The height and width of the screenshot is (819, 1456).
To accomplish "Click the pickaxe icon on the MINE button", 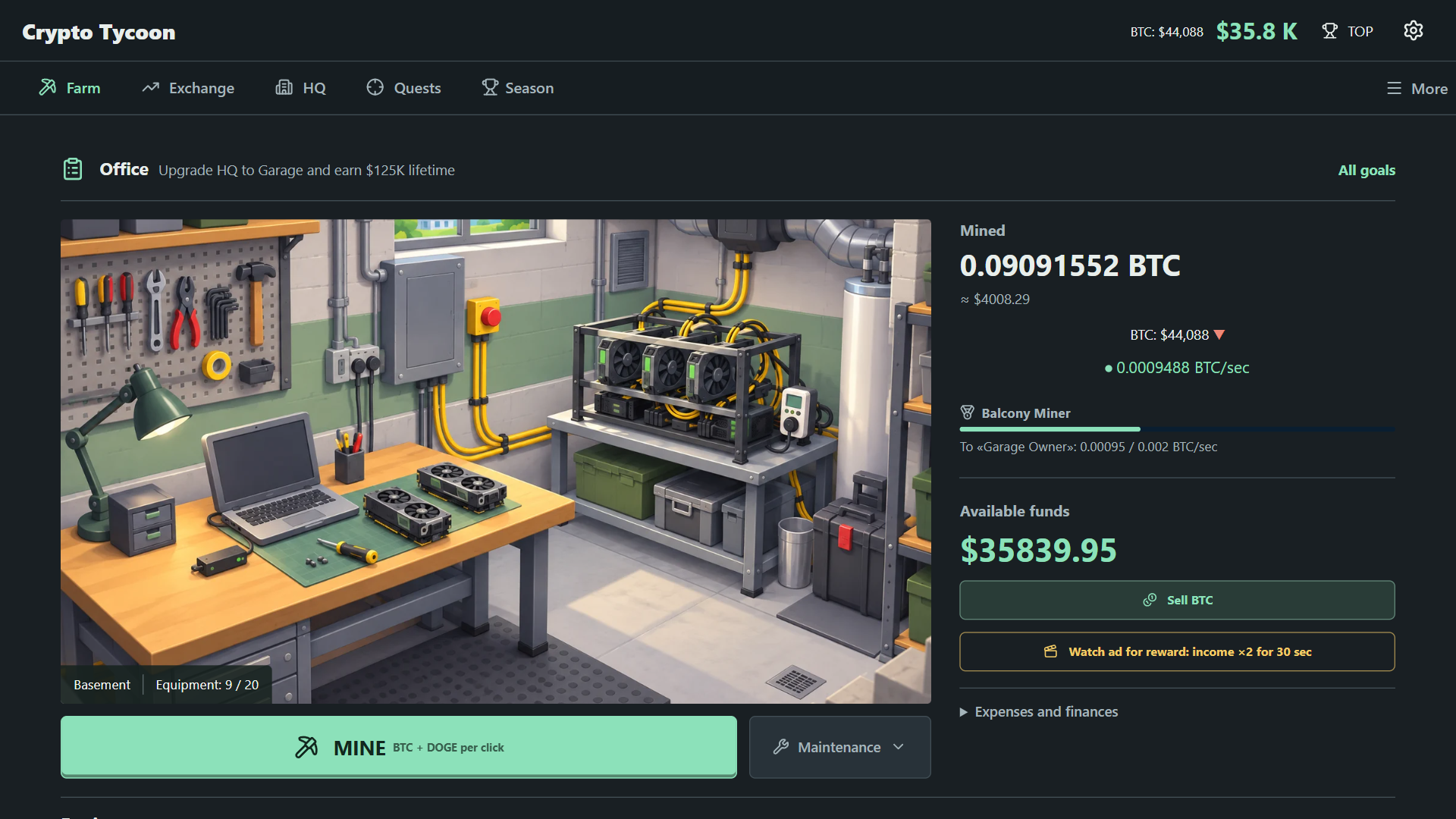I will [x=306, y=747].
